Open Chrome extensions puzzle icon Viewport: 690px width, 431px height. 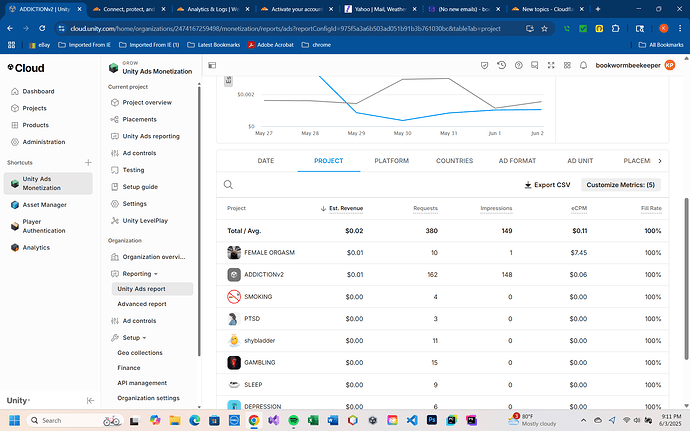coord(615,29)
